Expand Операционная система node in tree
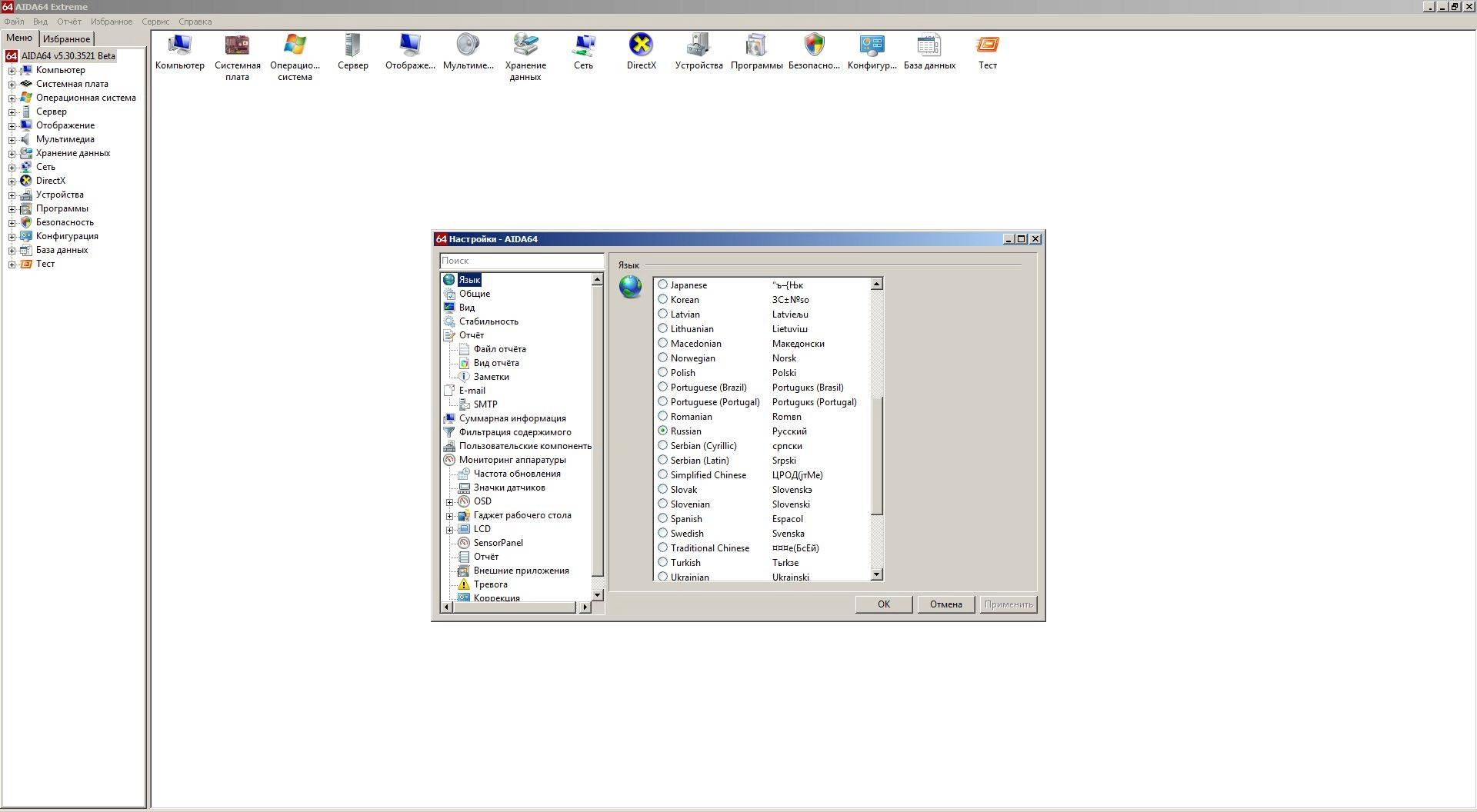Viewport: 1477px width, 812px height. pyautogui.click(x=12, y=98)
